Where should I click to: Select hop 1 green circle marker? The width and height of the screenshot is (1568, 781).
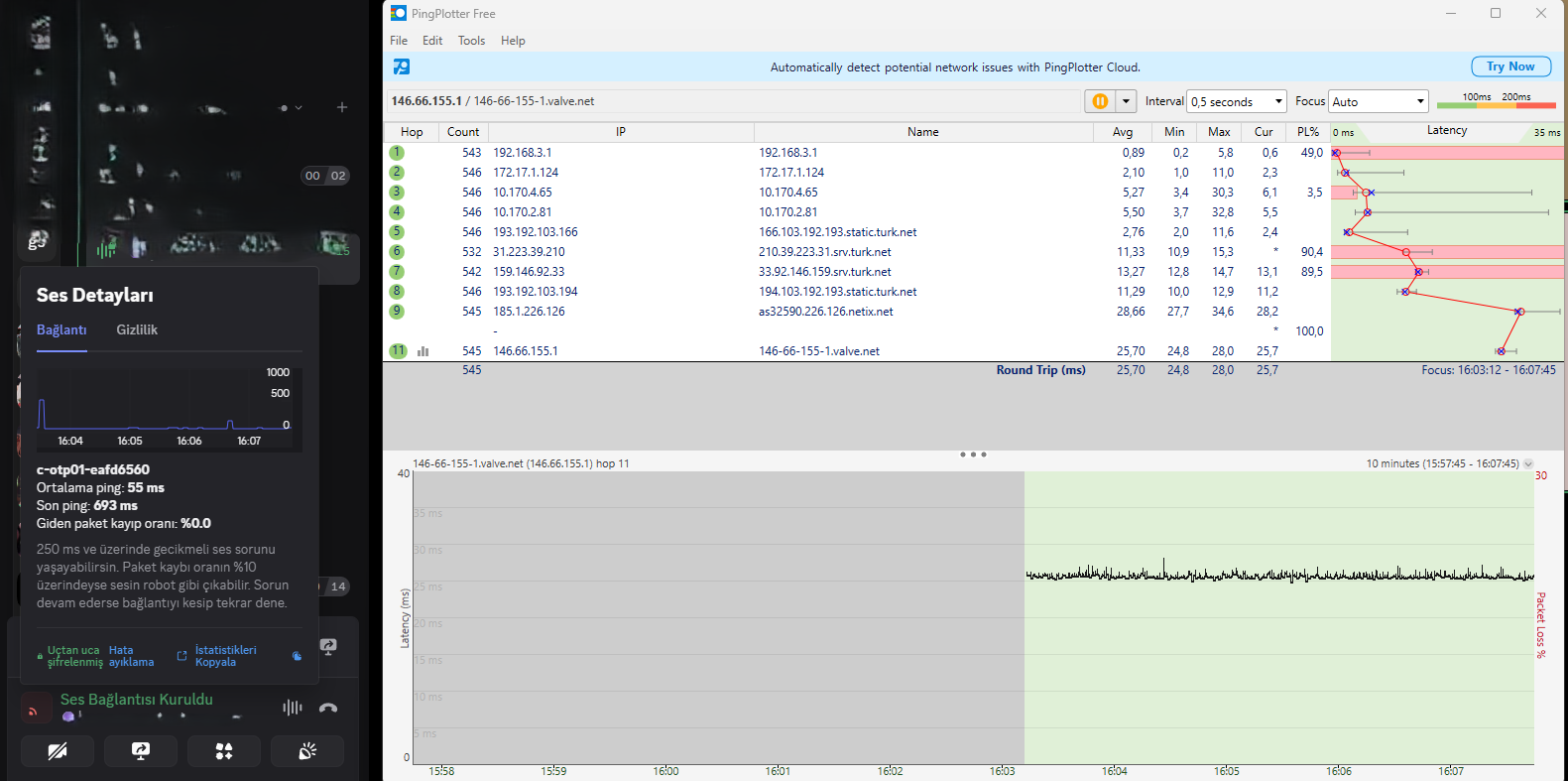tap(397, 153)
